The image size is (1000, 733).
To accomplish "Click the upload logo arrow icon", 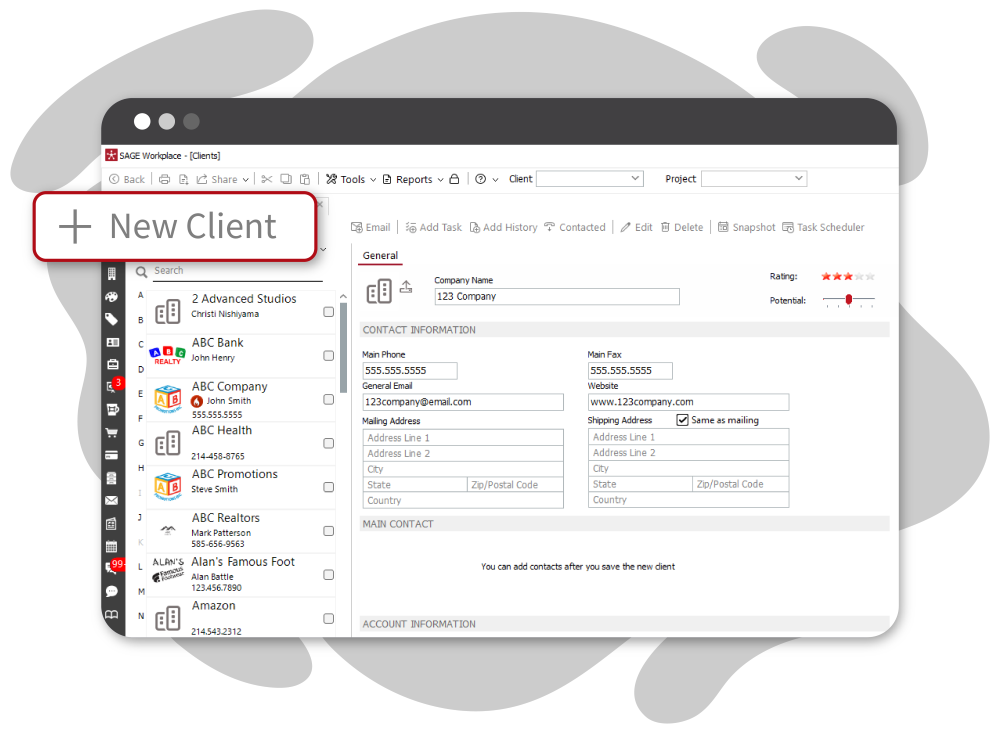I will point(406,286).
